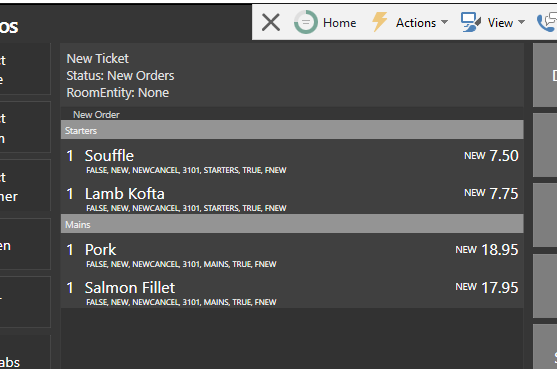
Task: Open the Home menu label
Action: click(x=339, y=23)
